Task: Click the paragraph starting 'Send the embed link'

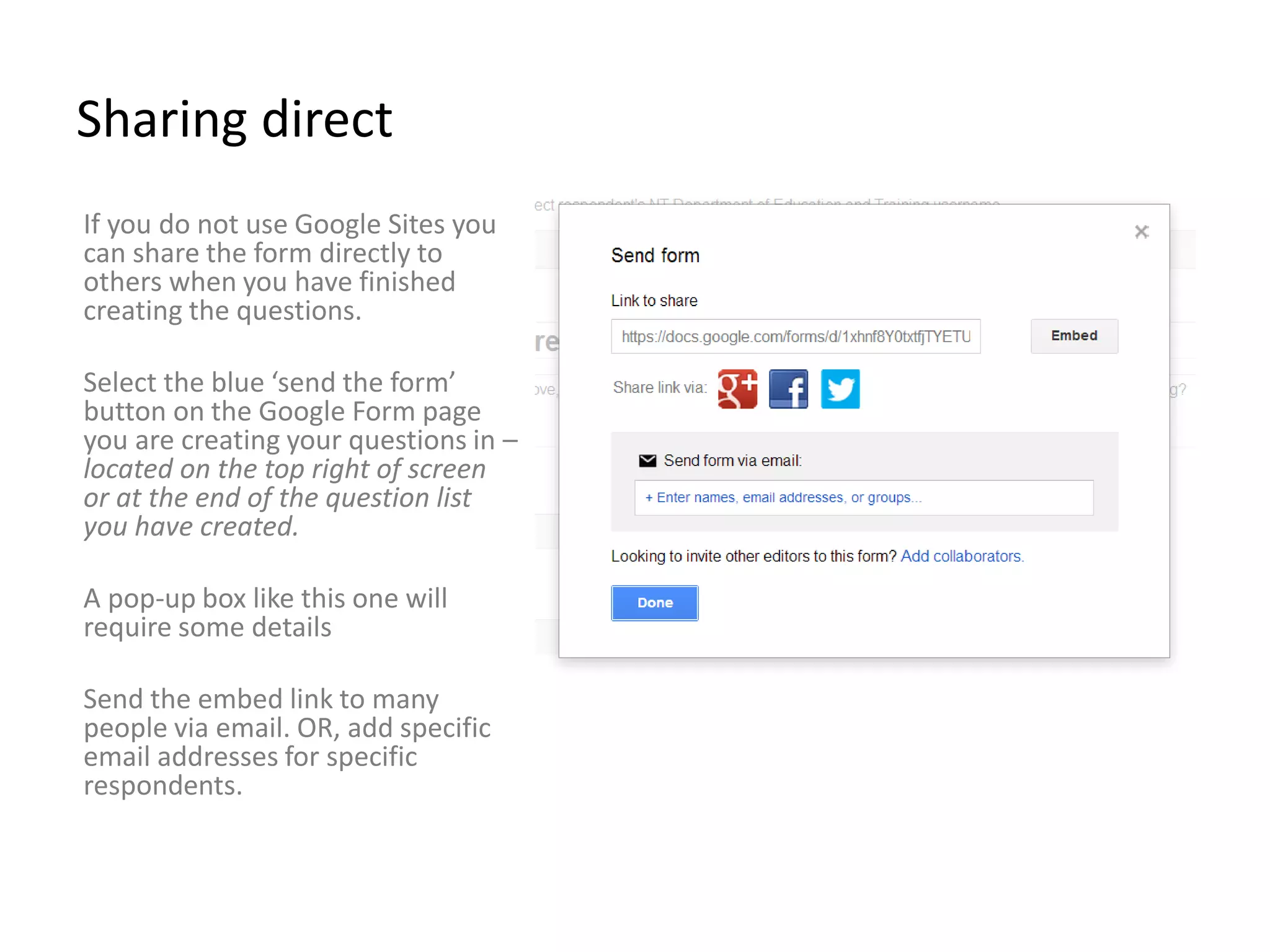Action: pos(287,742)
